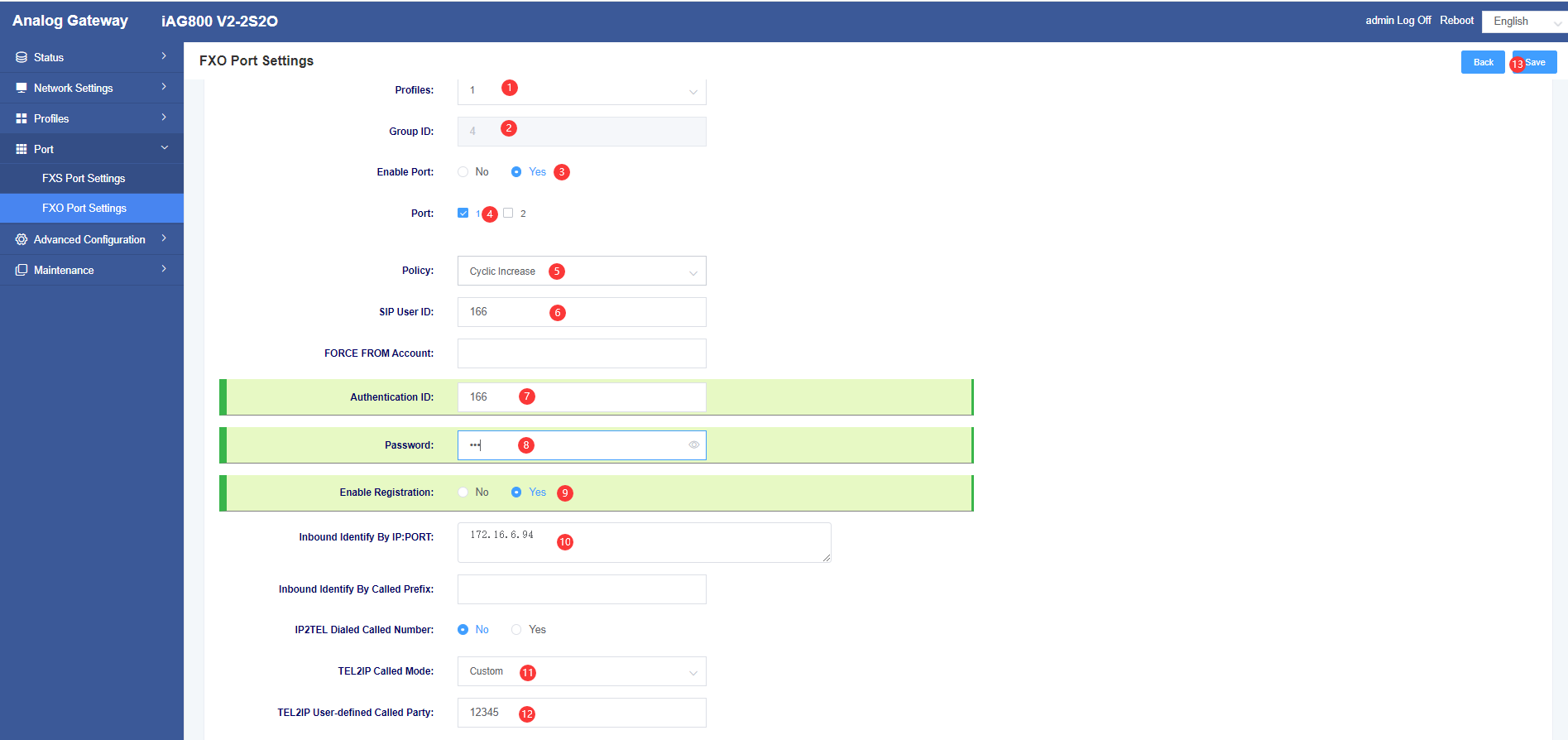Select No for Enable Port

point(463,172)
